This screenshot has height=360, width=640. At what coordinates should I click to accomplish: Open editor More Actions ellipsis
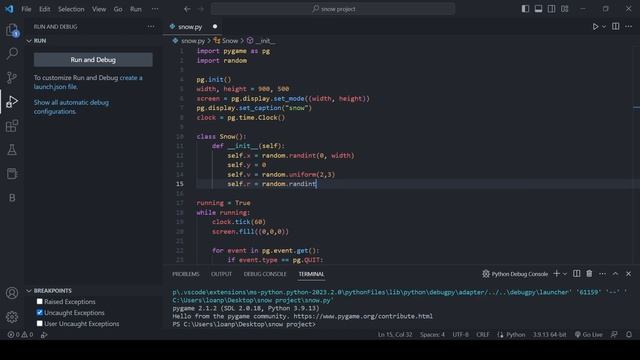(x=629, y=27)
